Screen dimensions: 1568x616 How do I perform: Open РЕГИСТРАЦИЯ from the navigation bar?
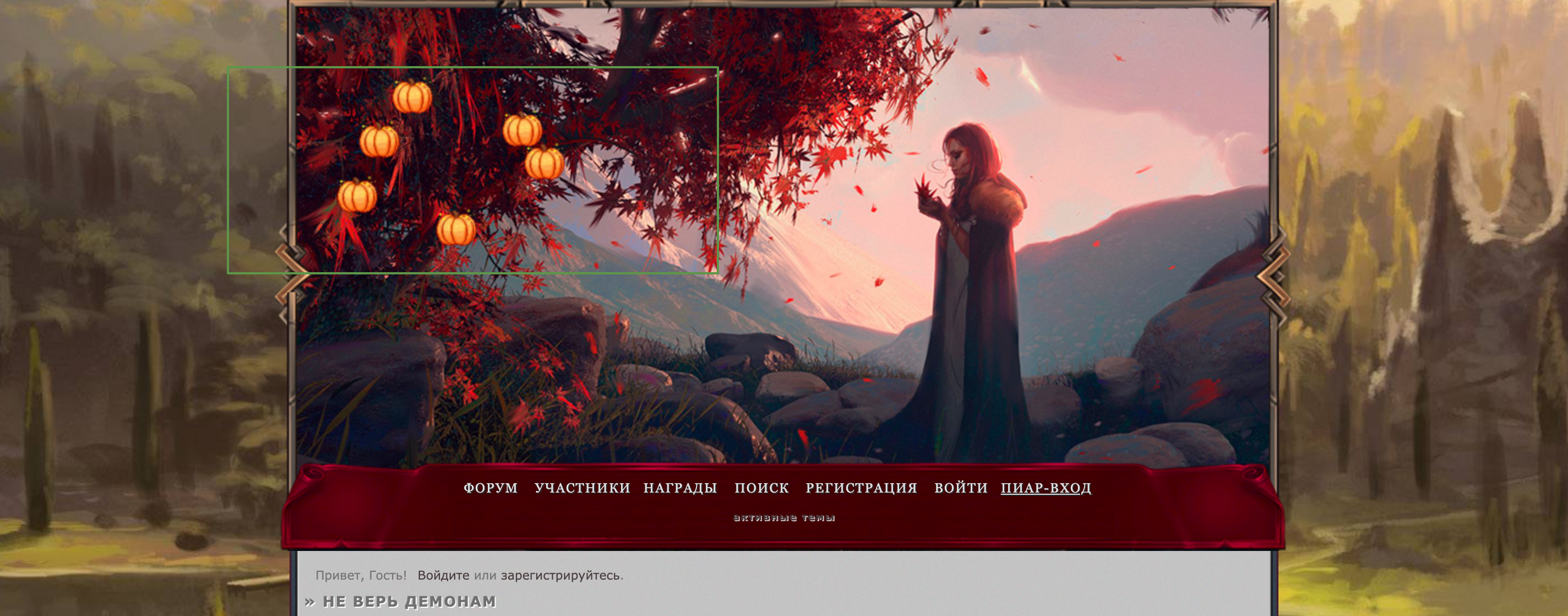(x=861, y=488)
